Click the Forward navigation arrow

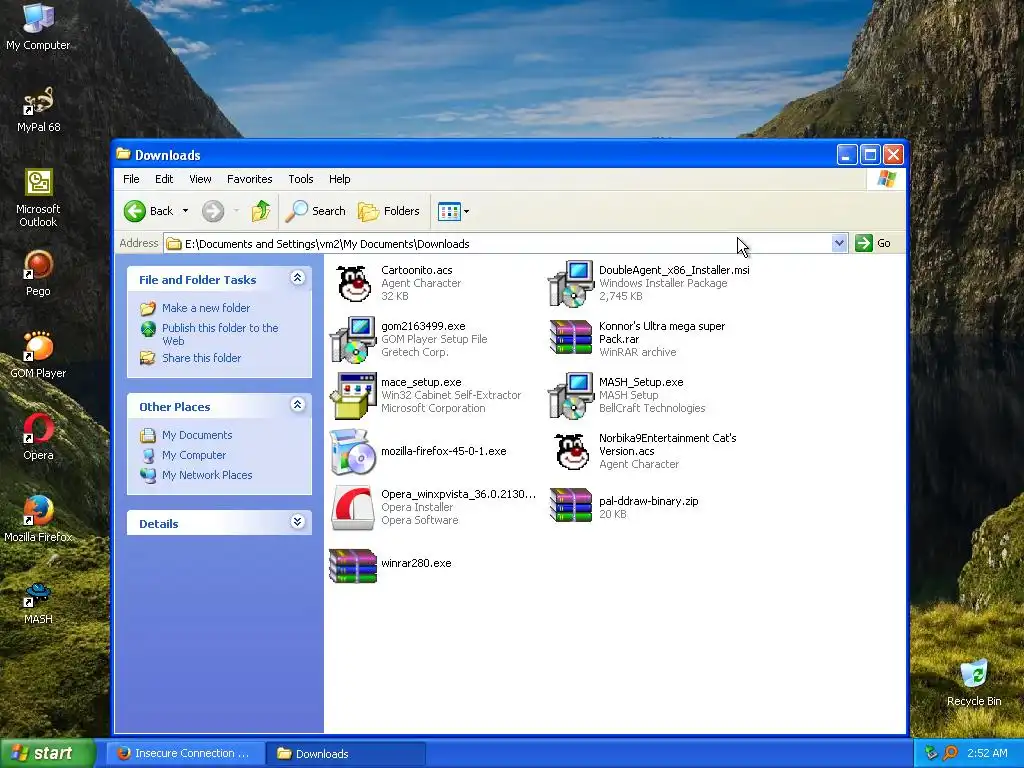click(213, 211)
